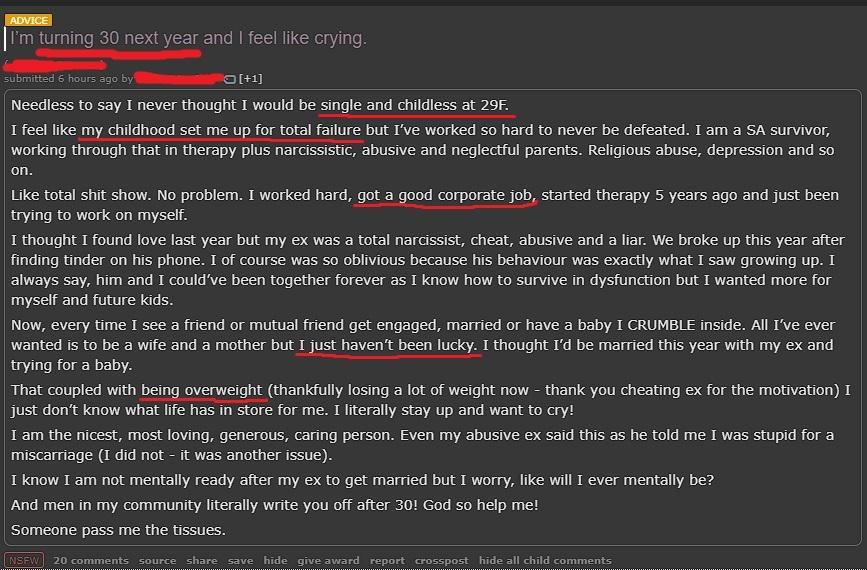Crosspost this submission
The image size is (867, 570).
click(441, 561)
